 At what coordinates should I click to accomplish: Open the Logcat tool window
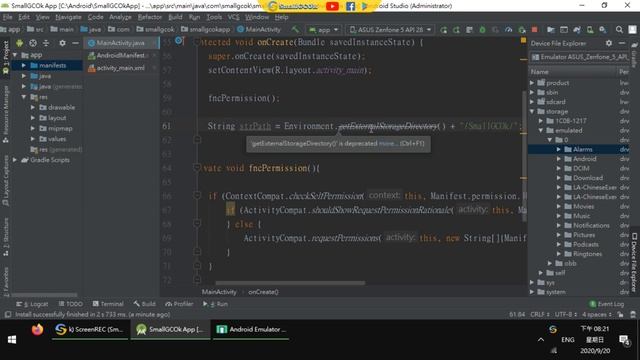tap(32, 304)
